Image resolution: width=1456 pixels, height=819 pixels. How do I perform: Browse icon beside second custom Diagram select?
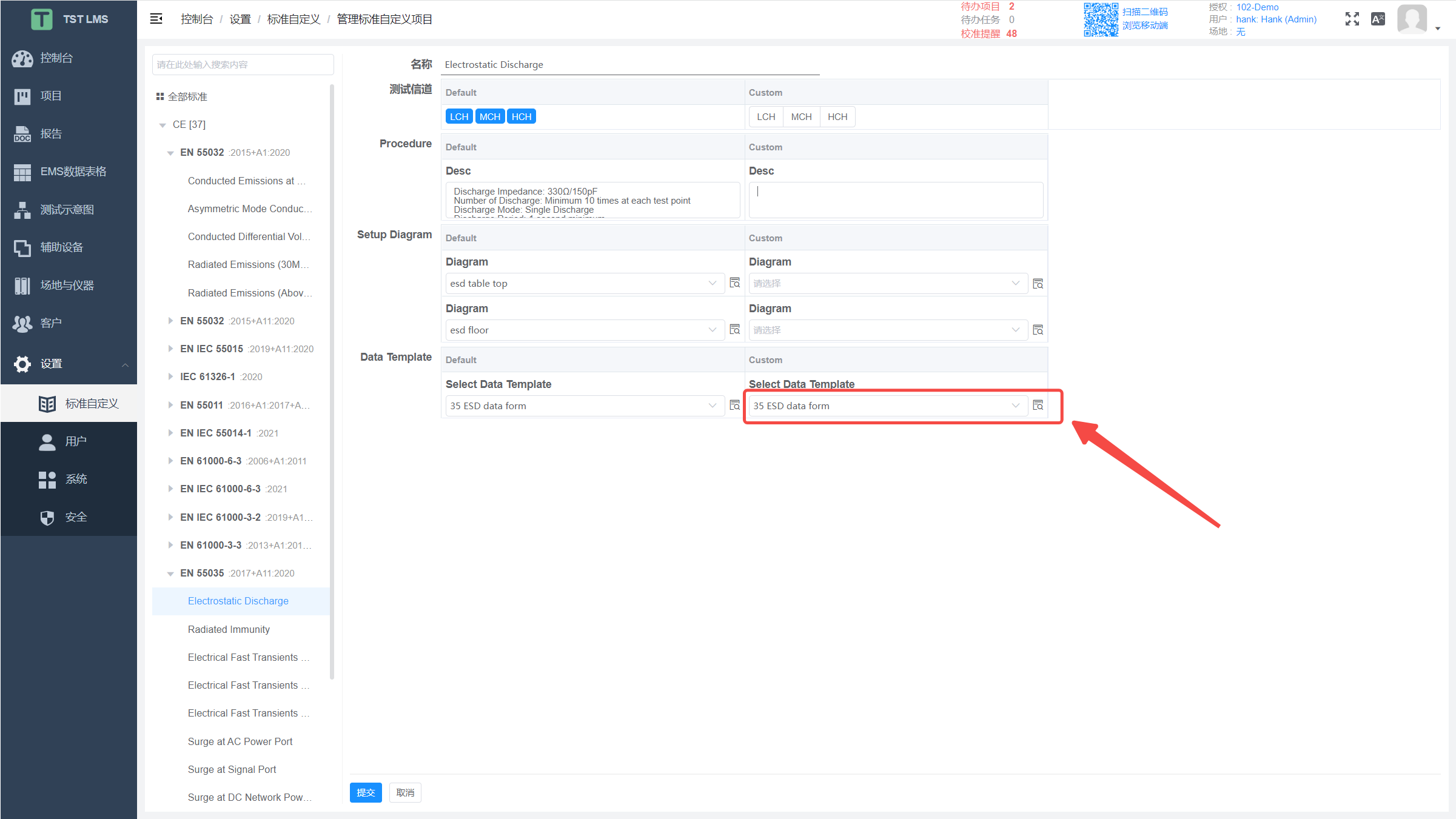(x=1038, y=330)
